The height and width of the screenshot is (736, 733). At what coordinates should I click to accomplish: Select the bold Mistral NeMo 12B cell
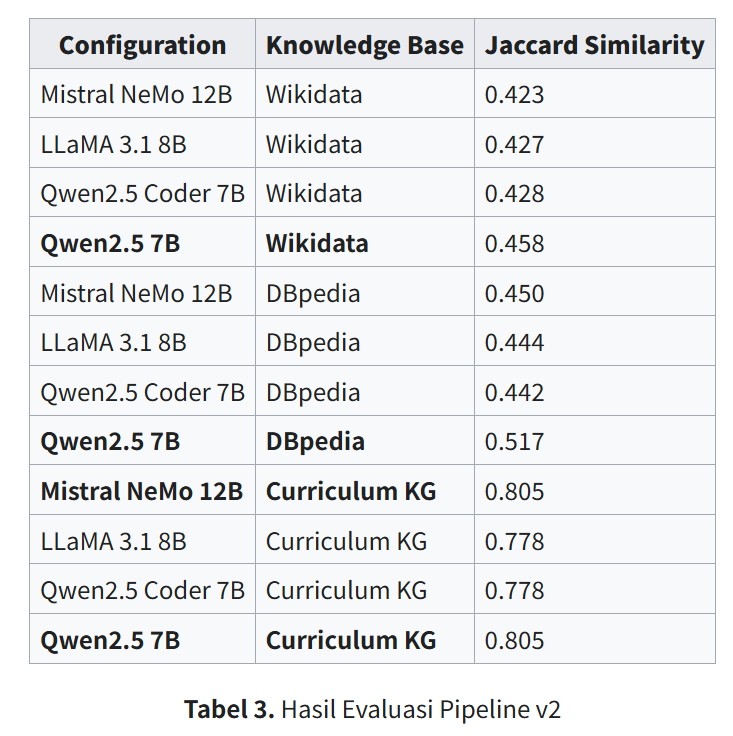141,491
